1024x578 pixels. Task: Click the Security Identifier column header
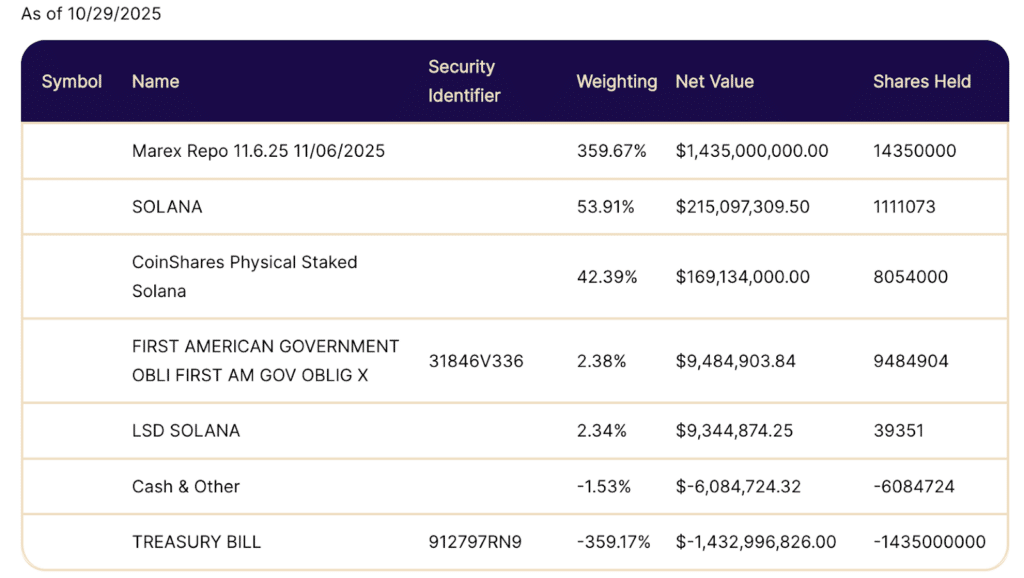tap(464, 81)
